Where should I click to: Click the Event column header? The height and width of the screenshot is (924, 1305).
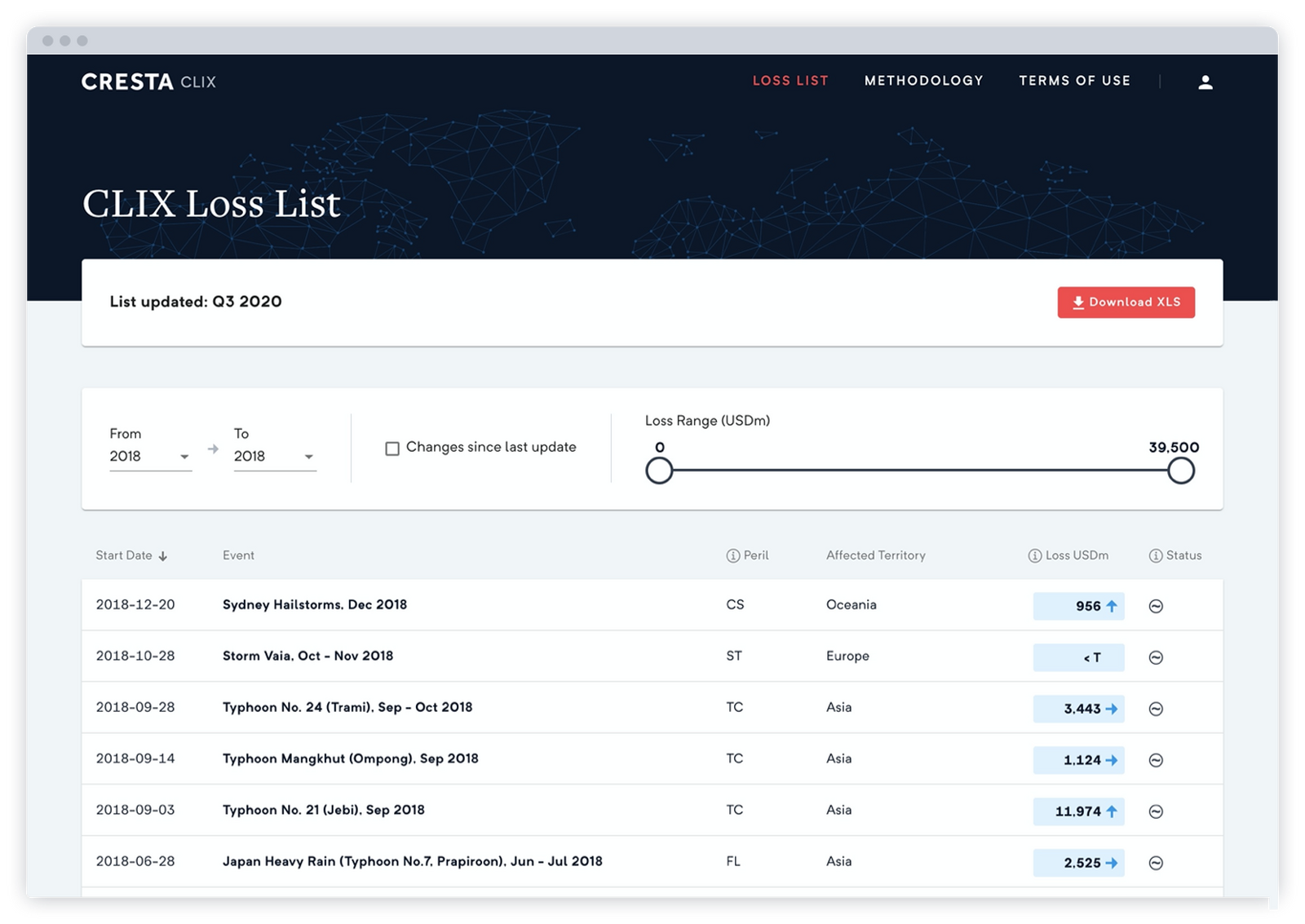tap(238, 555)
